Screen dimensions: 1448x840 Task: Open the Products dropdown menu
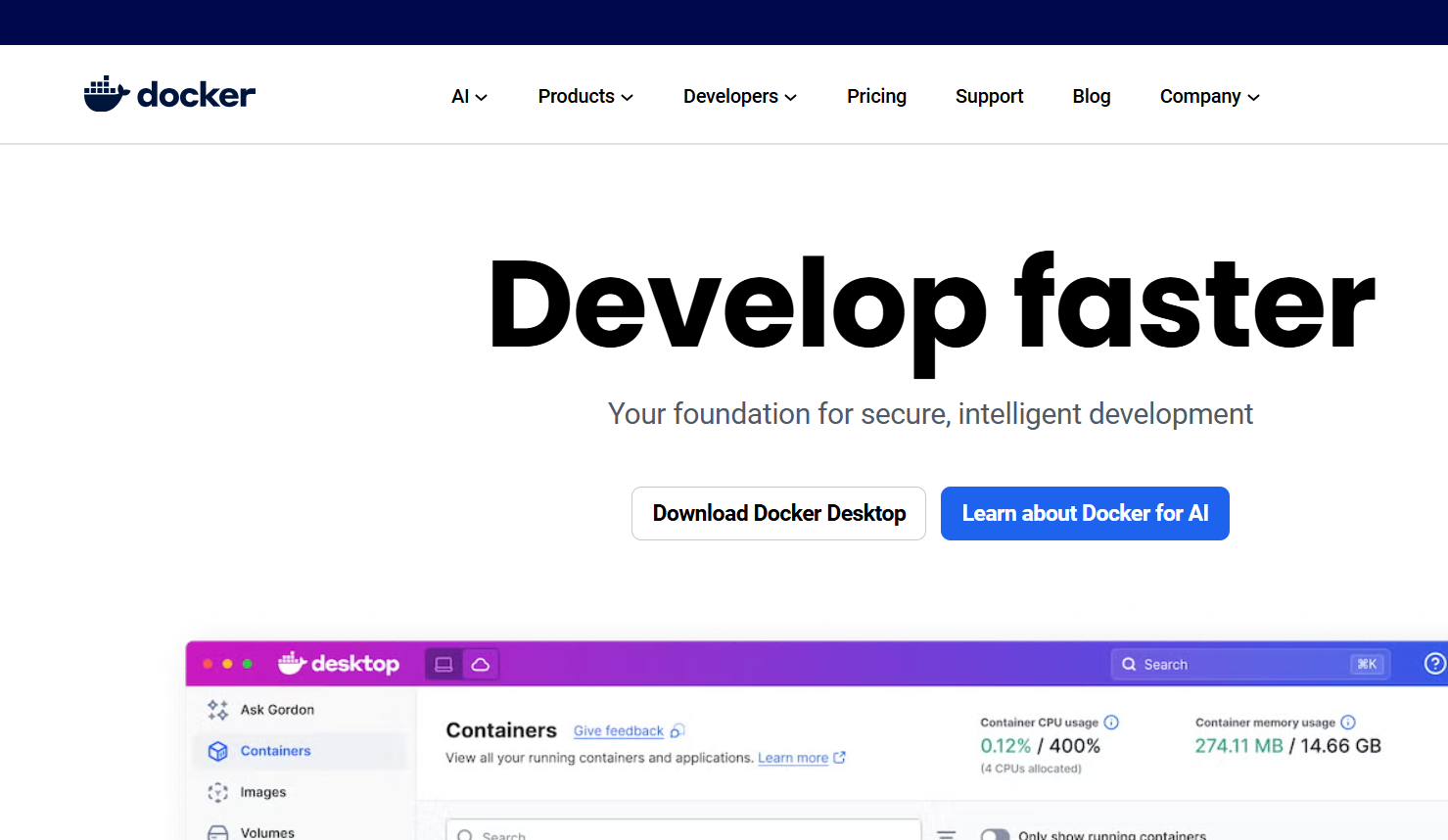pyautogui.click(x=585, y=96)
